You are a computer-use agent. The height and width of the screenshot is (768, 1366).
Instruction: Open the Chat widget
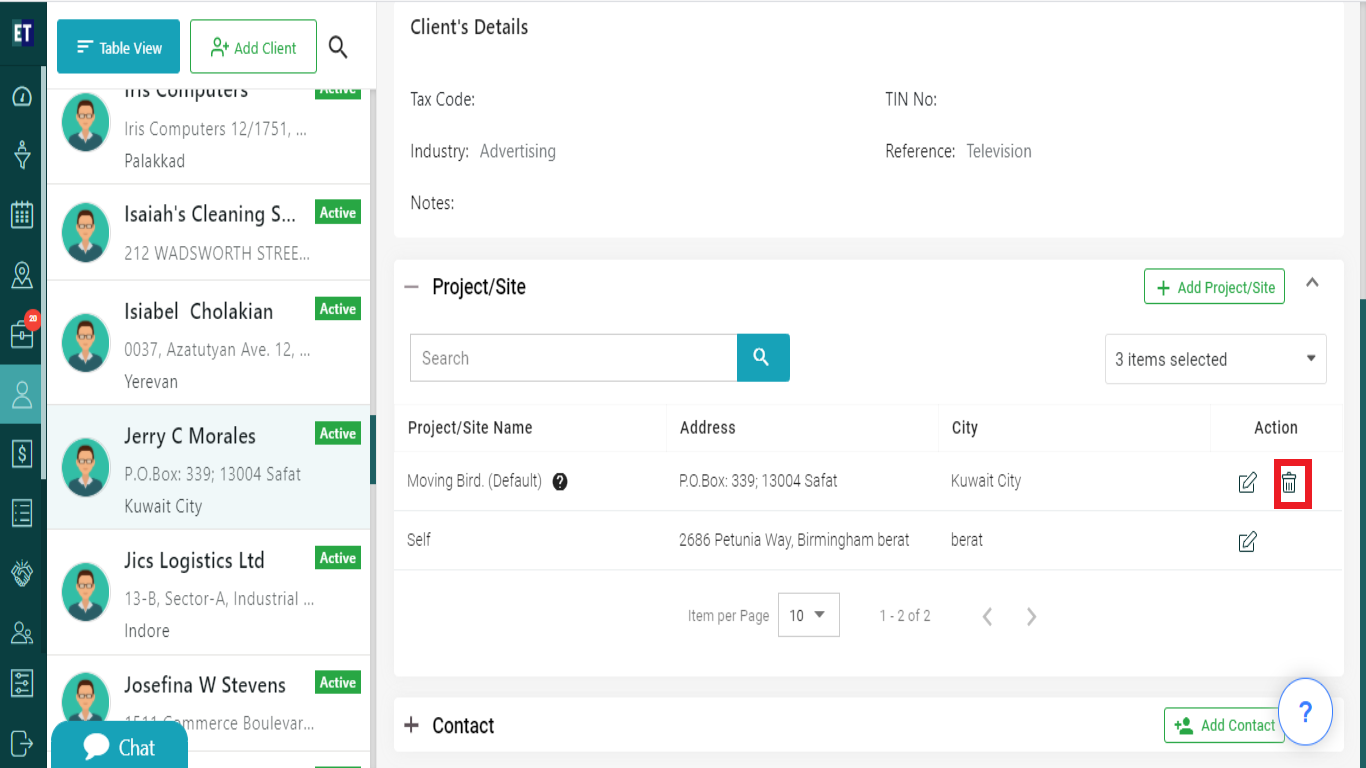point(119,746)
